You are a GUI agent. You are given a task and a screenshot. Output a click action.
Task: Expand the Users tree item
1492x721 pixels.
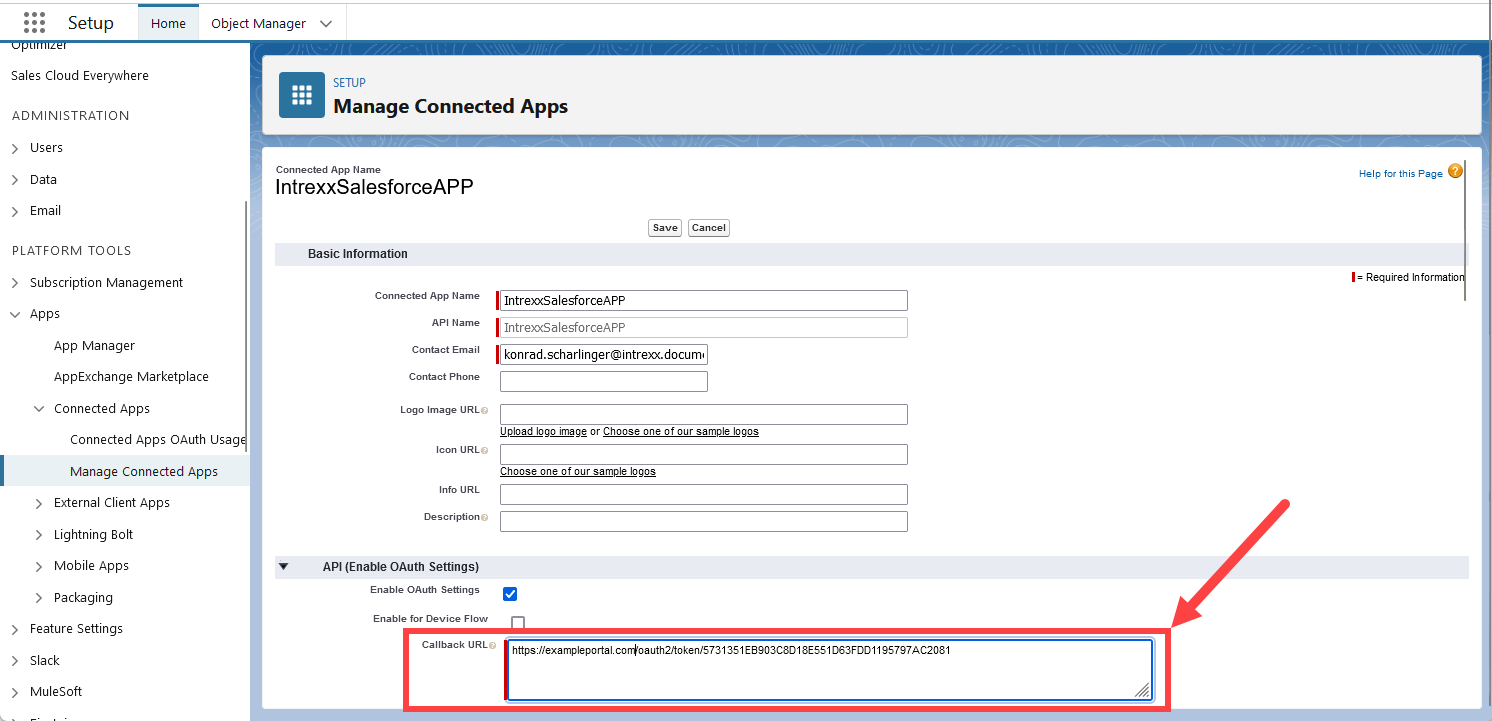coord(15,148)
